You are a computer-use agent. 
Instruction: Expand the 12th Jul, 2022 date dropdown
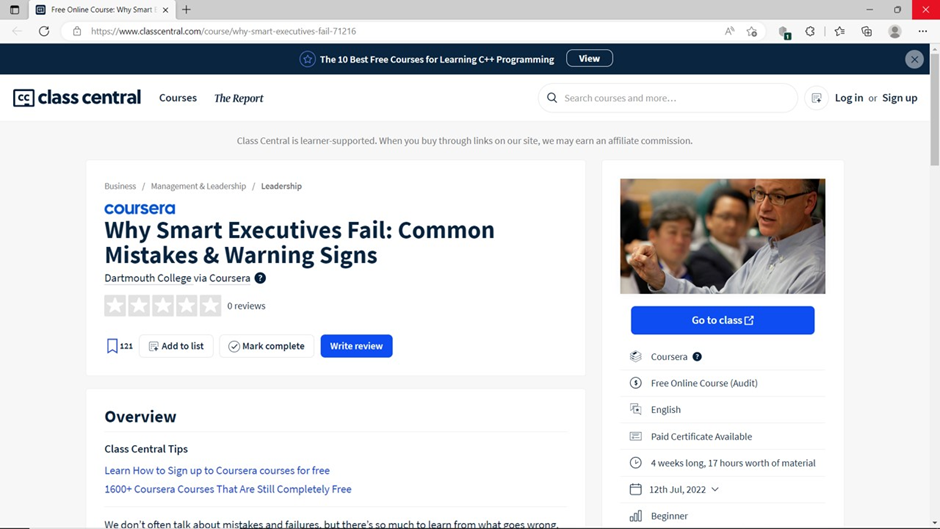coord(715,489)
